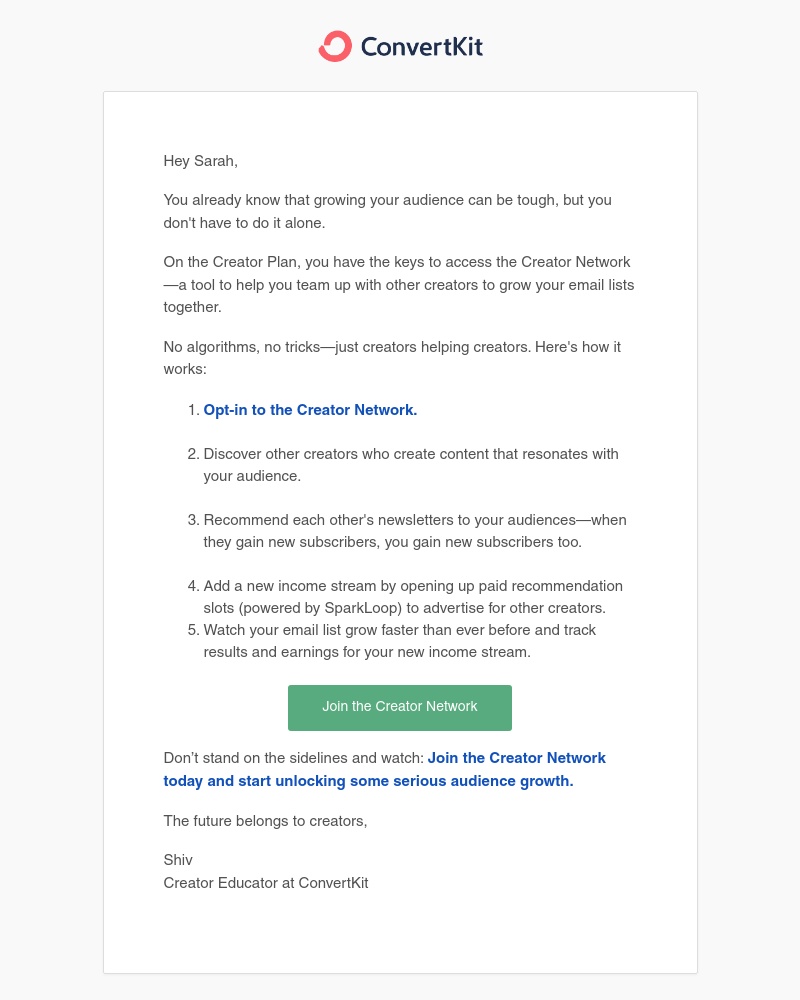Select list item 2 about discovering creators
Screen dimensions: 800x1000
coord(411,465)
